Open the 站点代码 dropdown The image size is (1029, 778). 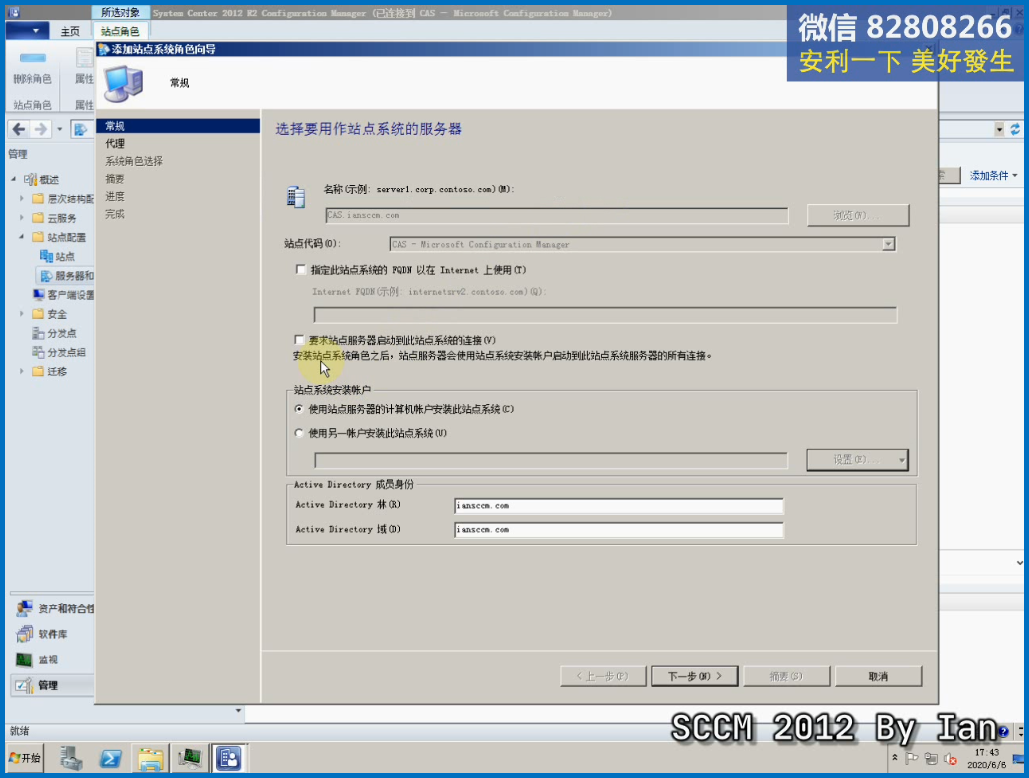[x=888, y=244]
